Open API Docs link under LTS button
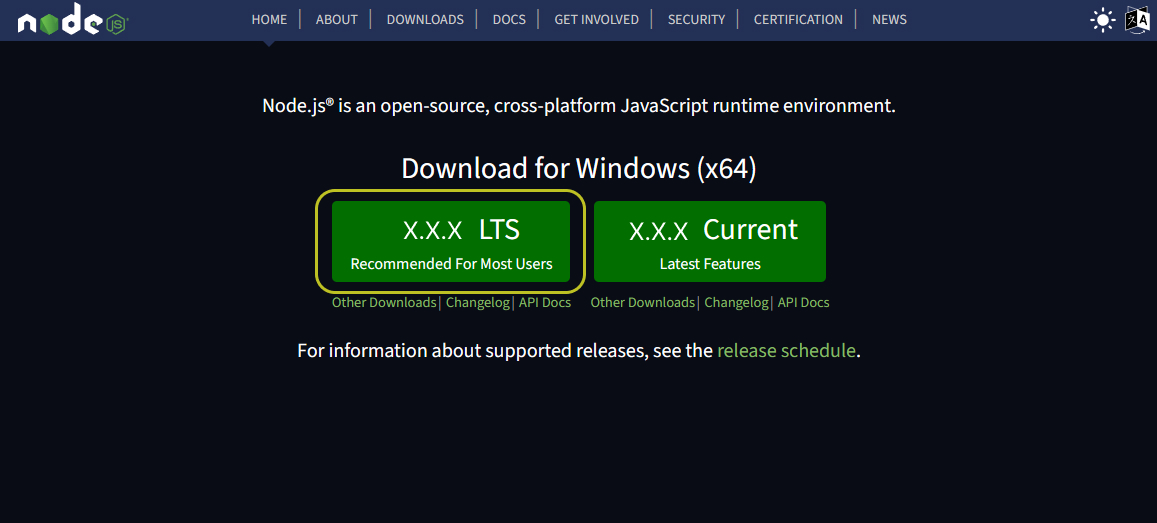Image resolution: width=1157 pixels, height=523 pixels. (545, 302)
